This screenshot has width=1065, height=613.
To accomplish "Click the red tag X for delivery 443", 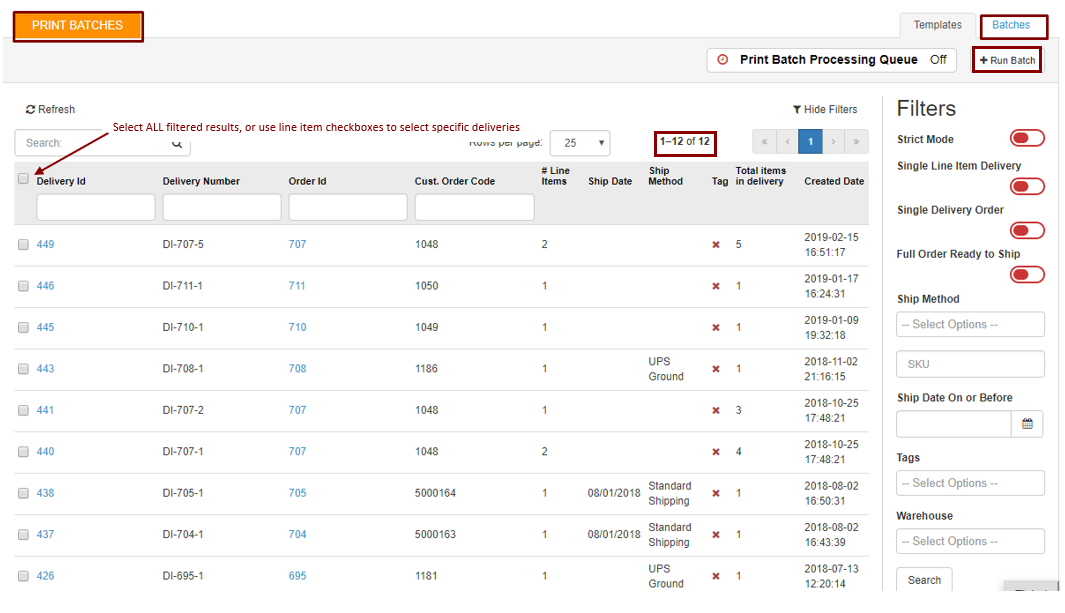I will [x=716, y=369].
